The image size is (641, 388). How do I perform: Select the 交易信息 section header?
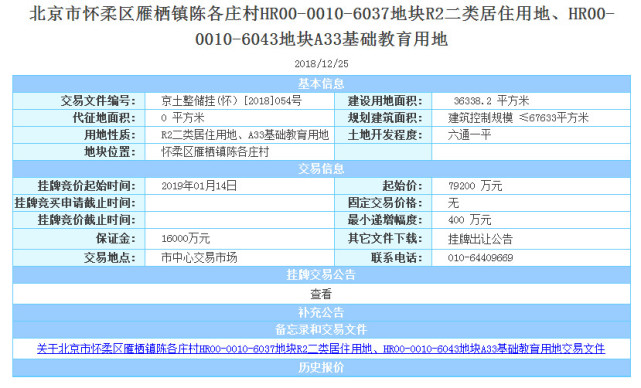pyautogui.click(x=321, y=168)
